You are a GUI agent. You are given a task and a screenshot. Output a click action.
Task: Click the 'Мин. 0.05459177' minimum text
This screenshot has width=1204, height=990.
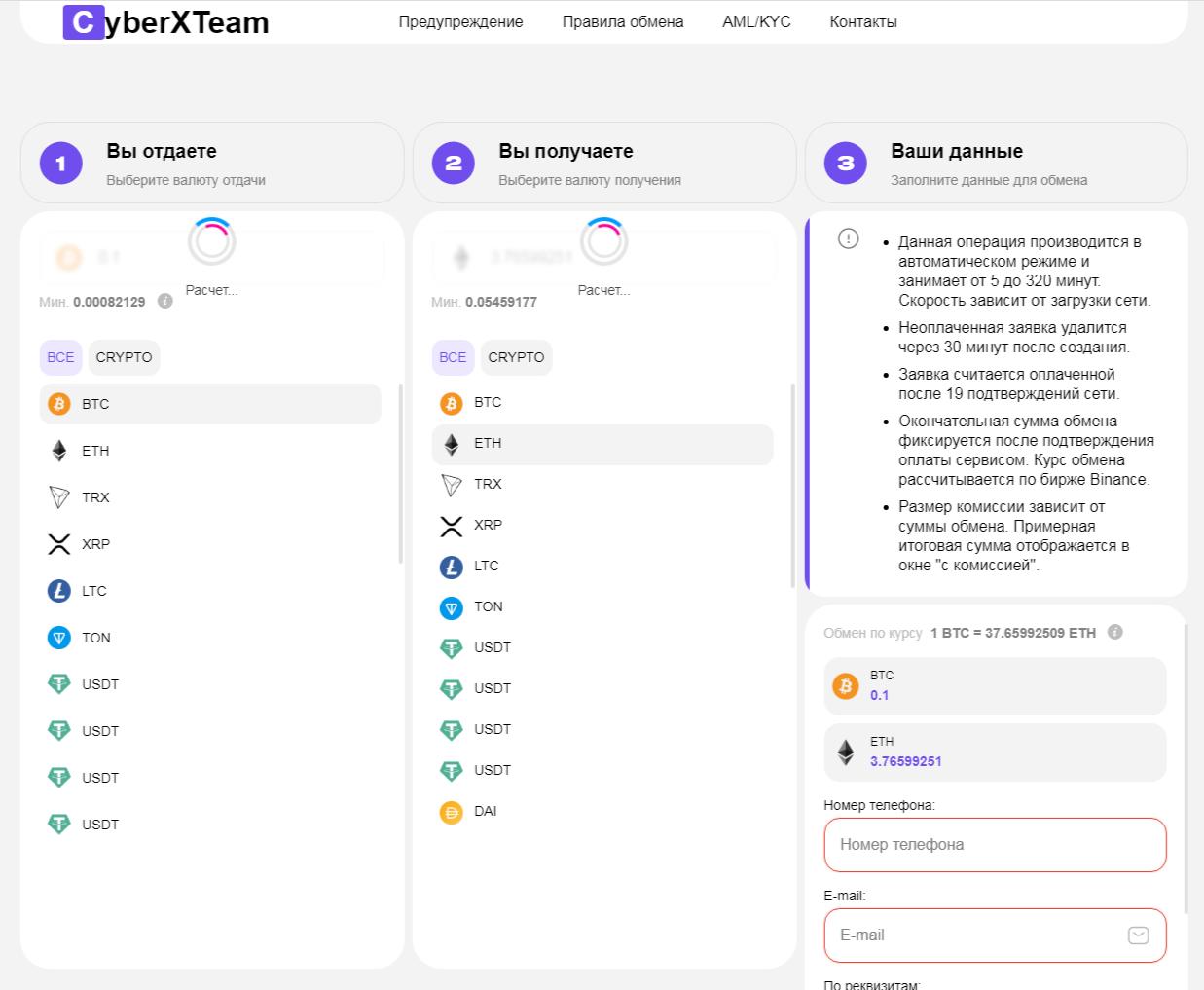point(485,302)
